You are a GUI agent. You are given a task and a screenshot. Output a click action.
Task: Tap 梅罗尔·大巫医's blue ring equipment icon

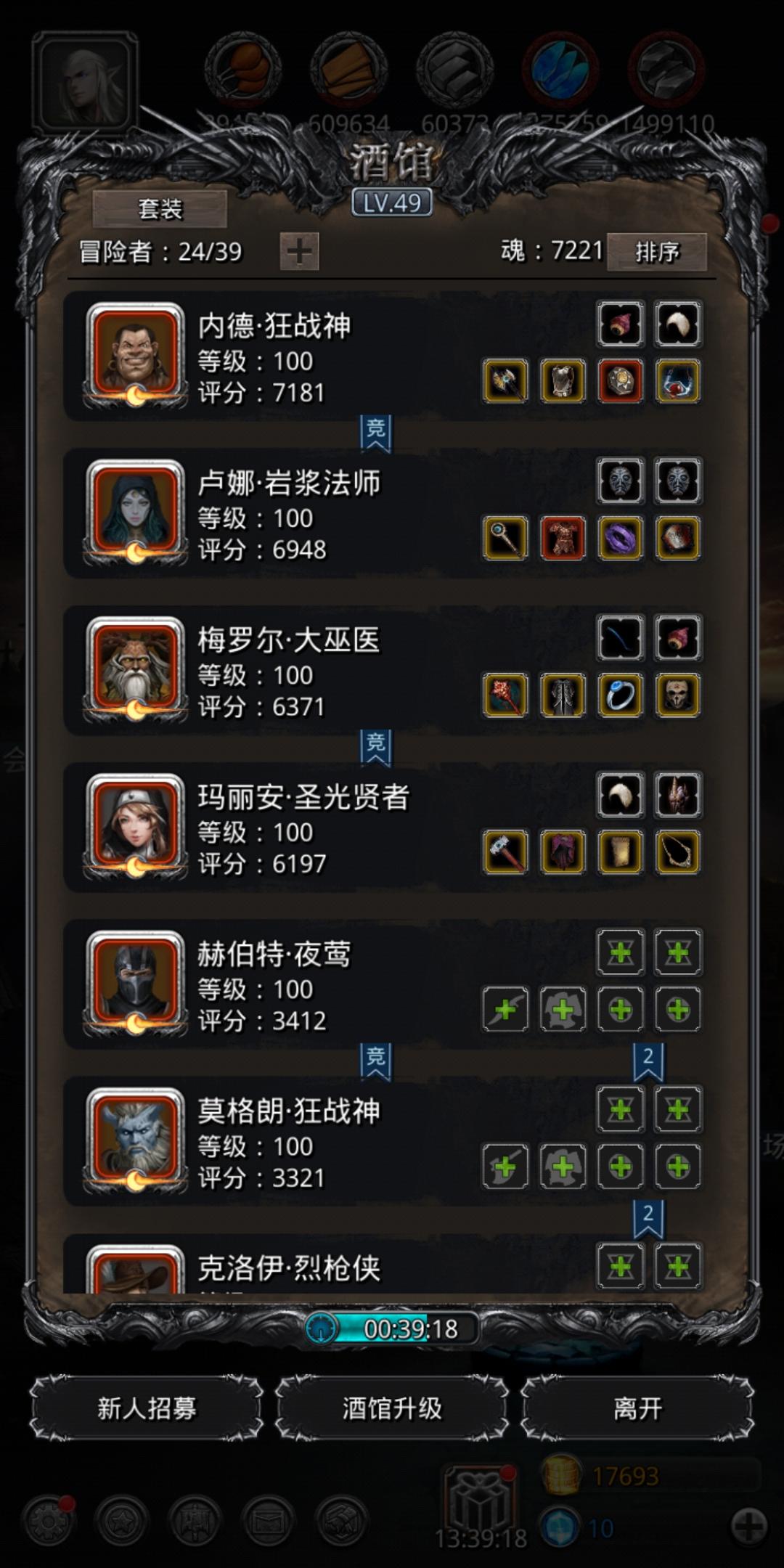pyautogui.click(x=621, y=695)
